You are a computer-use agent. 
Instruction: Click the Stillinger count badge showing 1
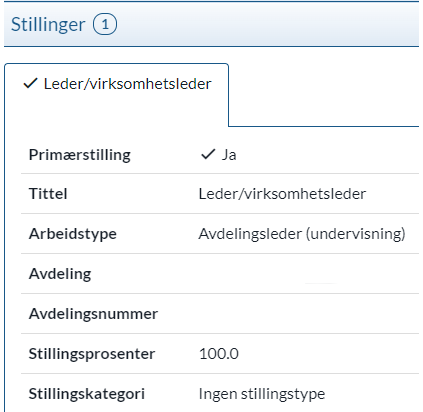pyautogui.click(x=105, y=24)
